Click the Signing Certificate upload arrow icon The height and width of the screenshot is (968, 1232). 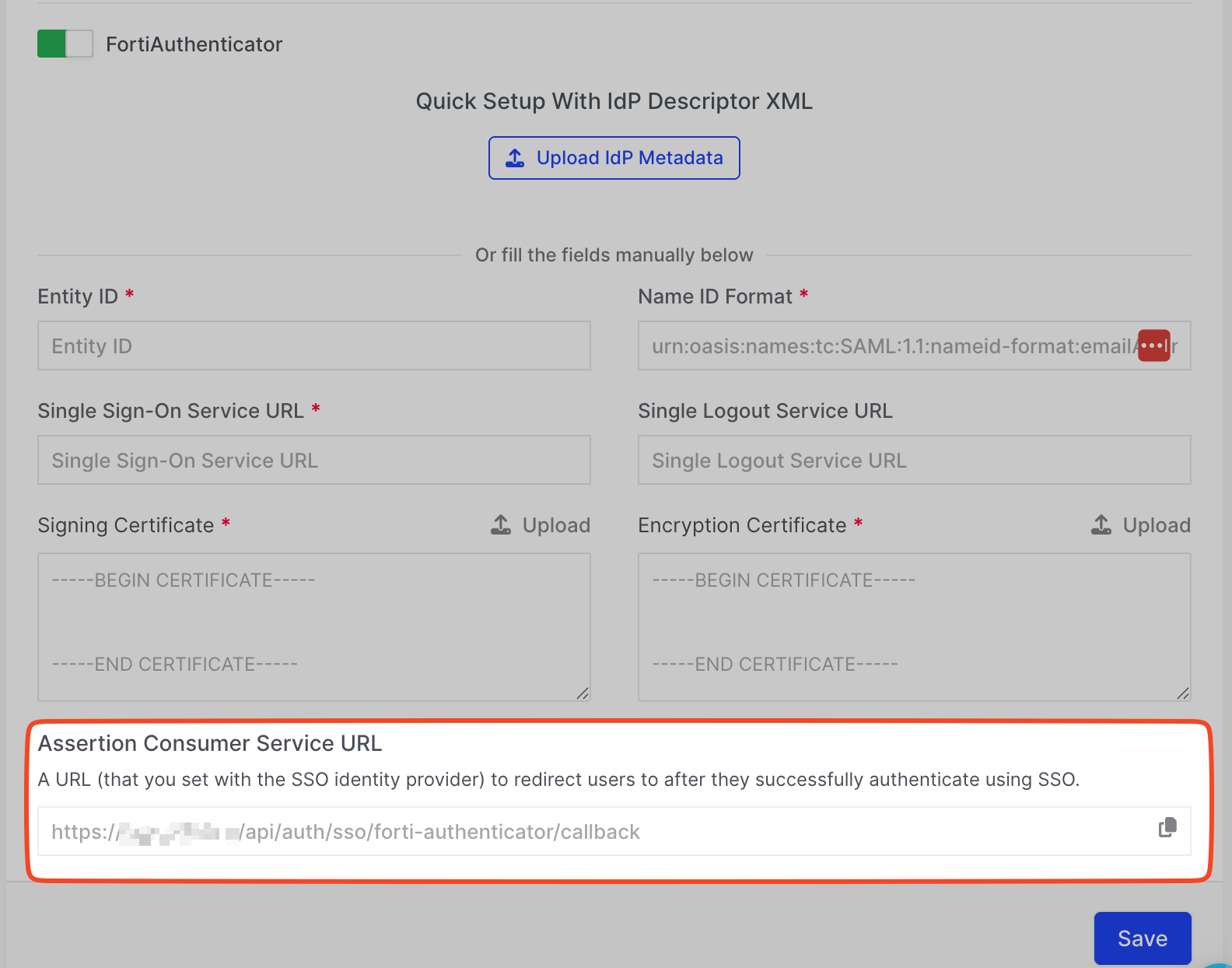click(502, 525)
